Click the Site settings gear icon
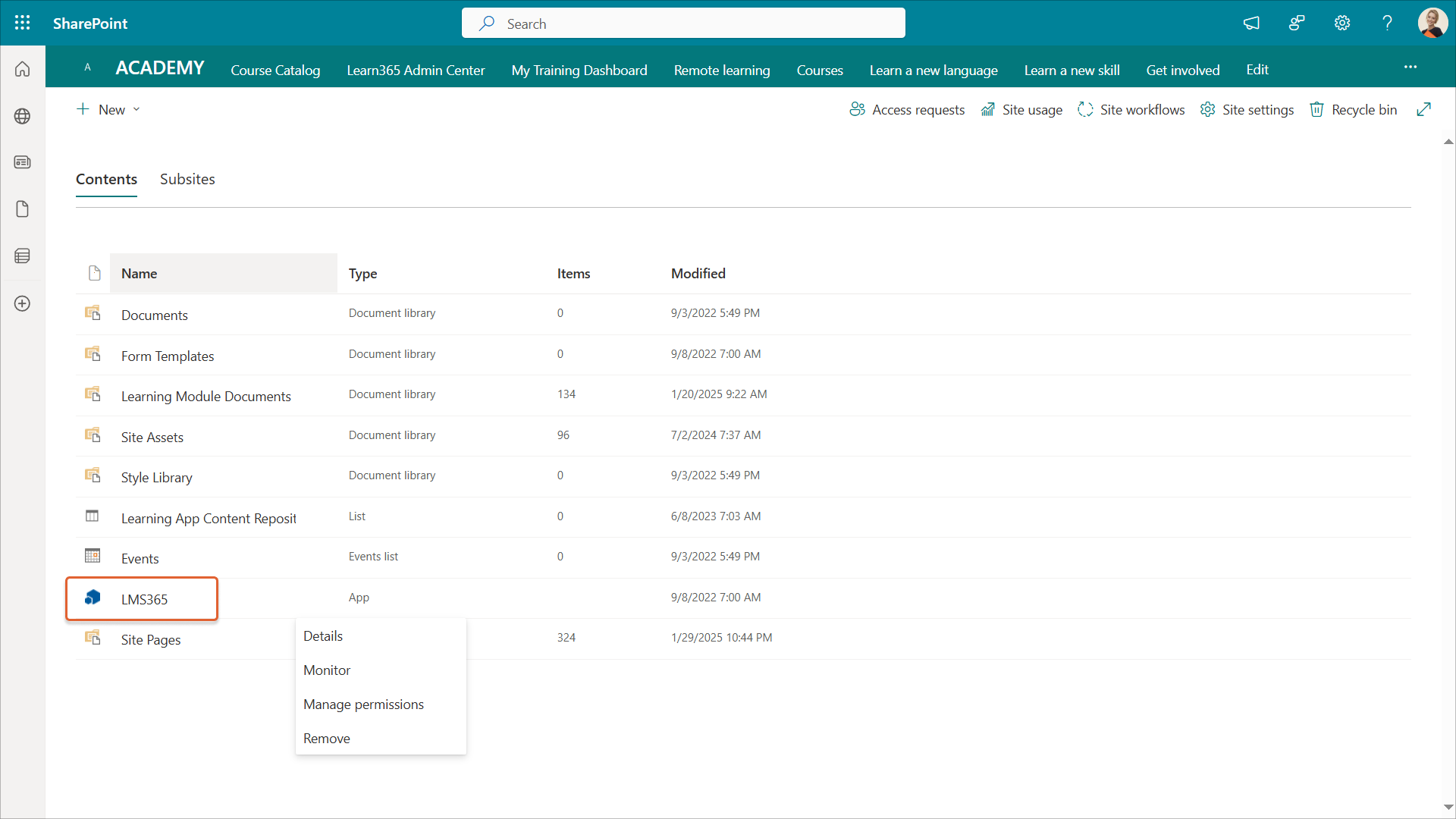 pos(1207,110)
